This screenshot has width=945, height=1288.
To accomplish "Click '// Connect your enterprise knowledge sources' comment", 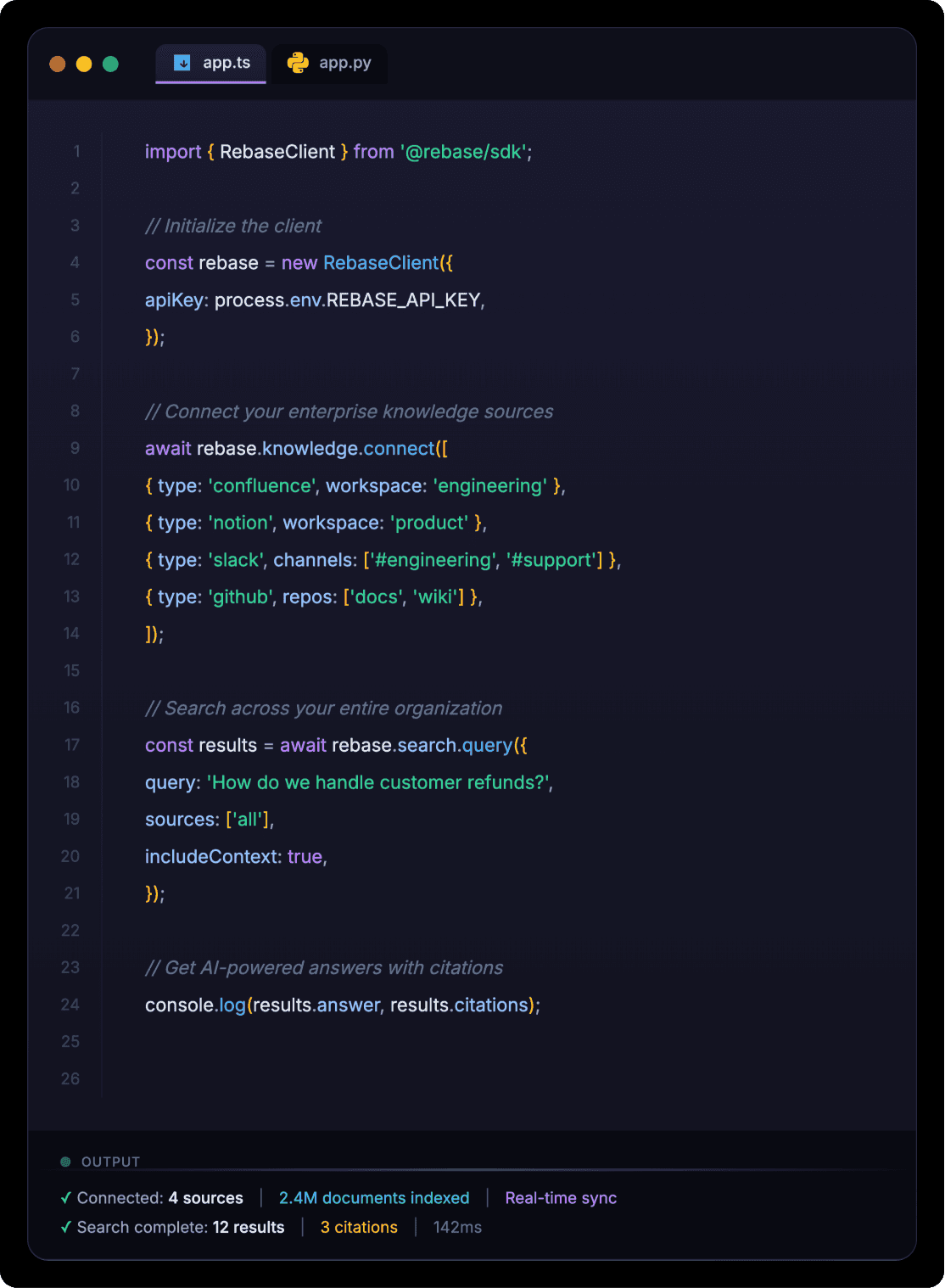I will coord(349,412).
